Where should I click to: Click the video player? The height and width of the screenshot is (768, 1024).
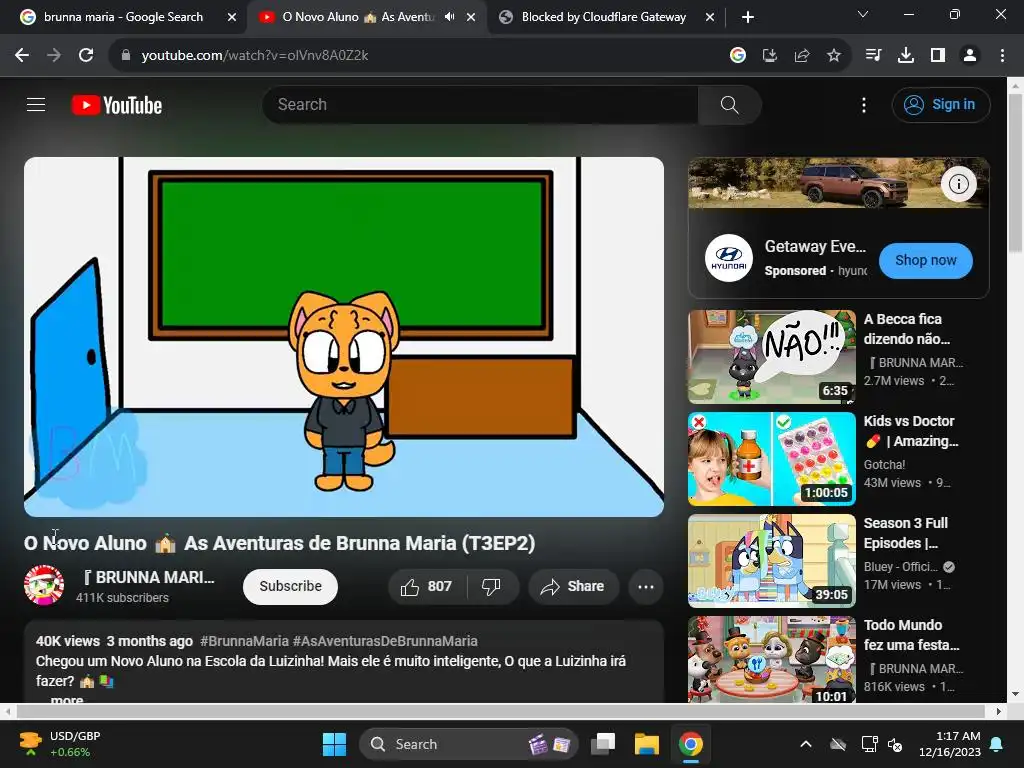tap(344, 336)
